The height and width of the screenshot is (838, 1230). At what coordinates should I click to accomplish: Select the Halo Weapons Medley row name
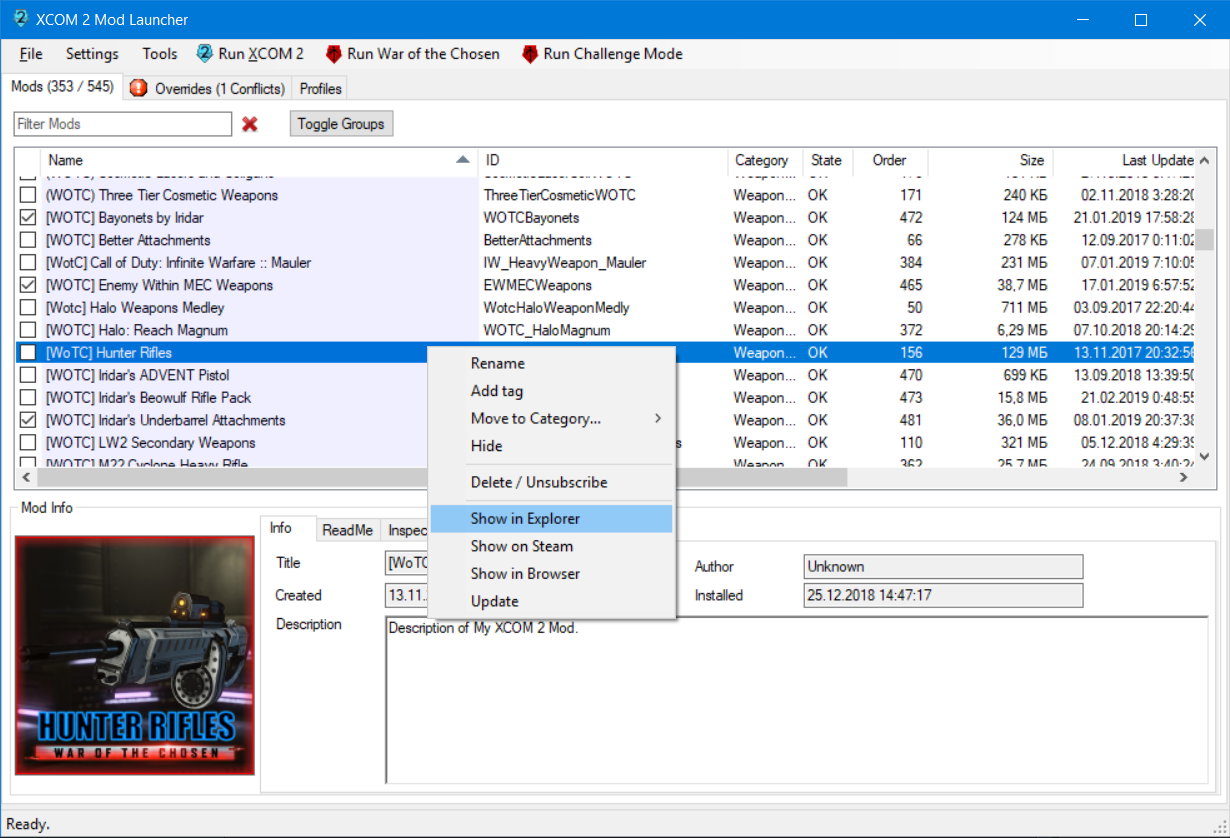135,308
